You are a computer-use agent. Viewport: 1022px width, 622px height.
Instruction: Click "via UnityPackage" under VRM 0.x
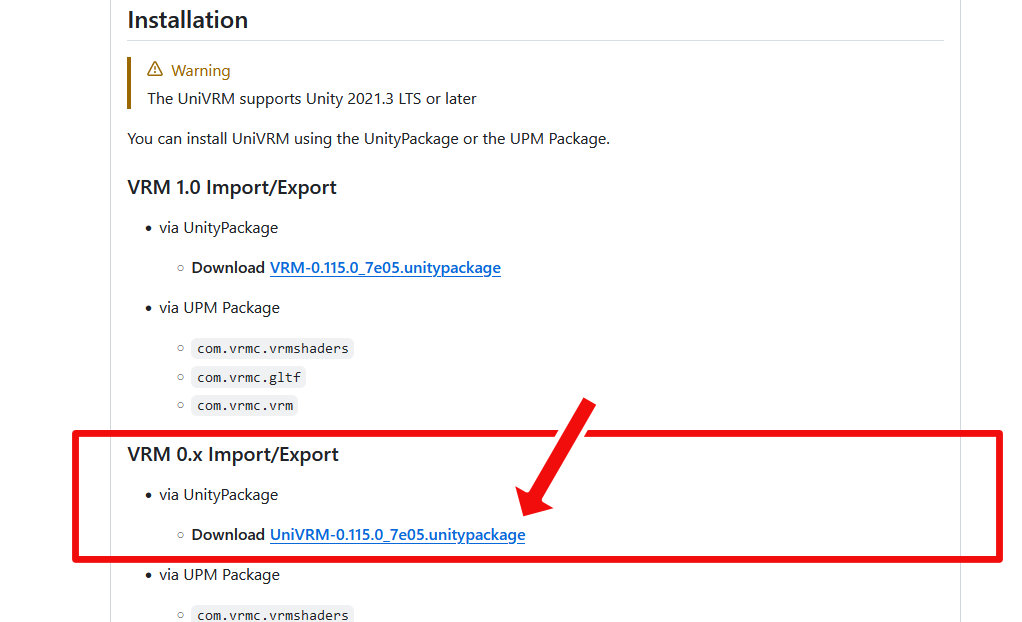218,495
